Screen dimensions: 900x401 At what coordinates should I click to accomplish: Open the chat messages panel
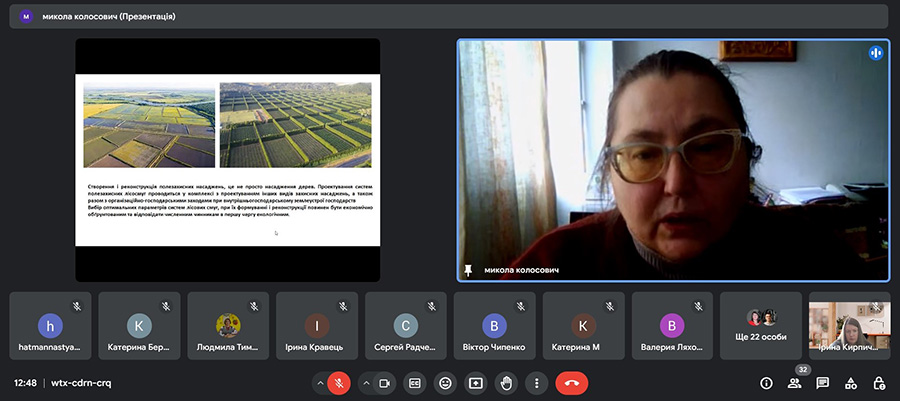tap(823, 382)
